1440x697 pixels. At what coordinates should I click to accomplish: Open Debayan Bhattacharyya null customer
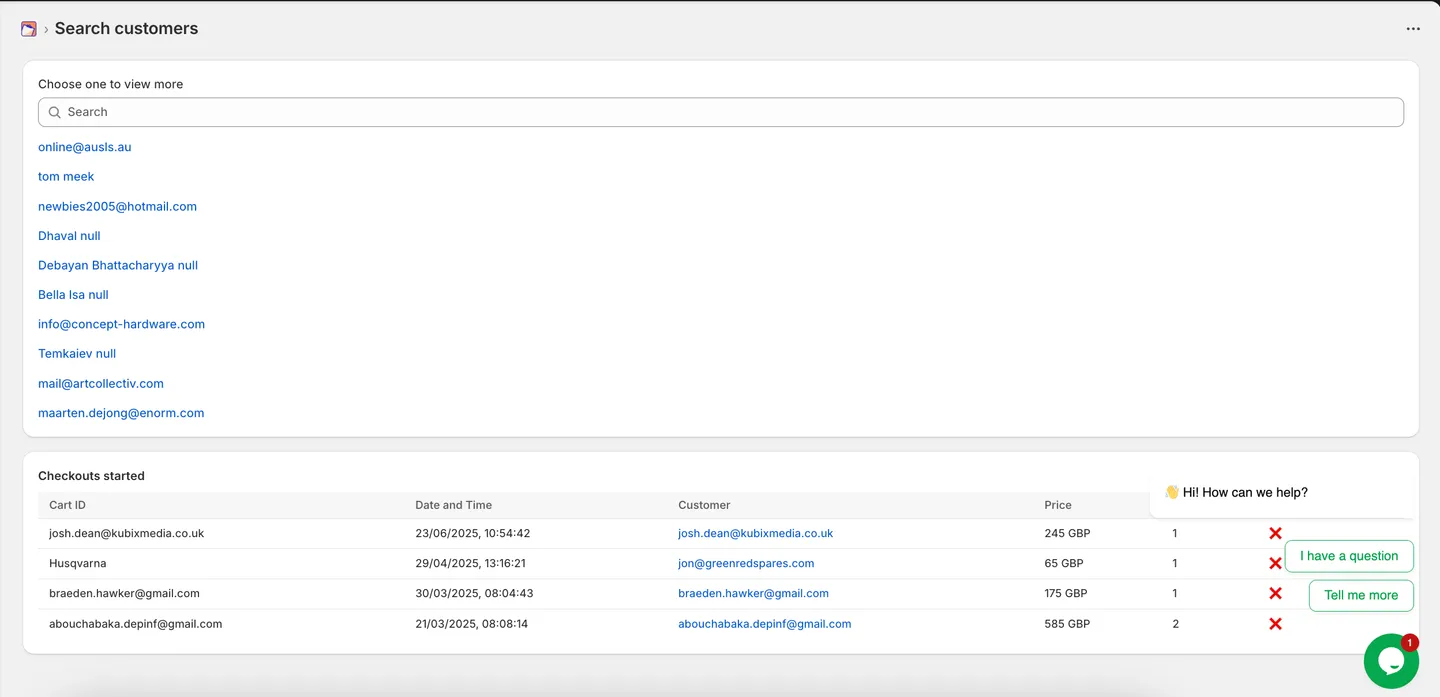118,265
